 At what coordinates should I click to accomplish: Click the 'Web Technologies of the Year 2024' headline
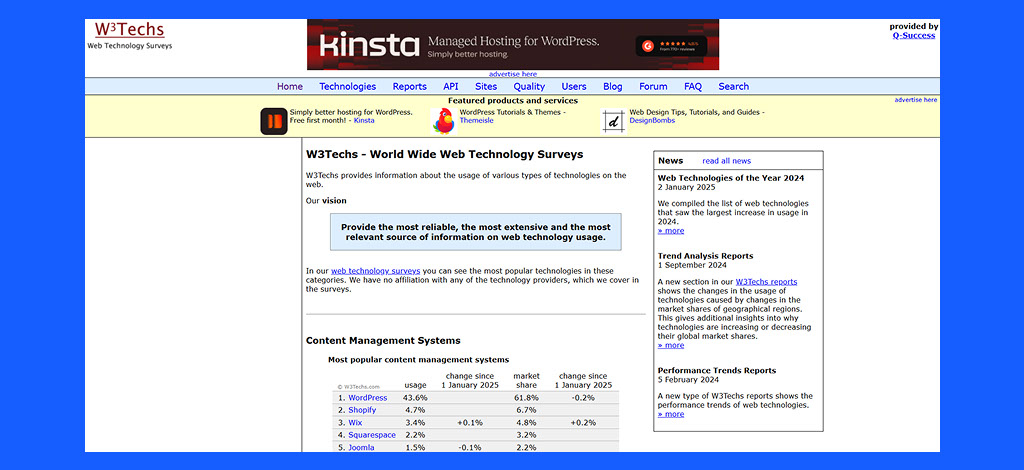pyautogui.click(x=731, y=178)
